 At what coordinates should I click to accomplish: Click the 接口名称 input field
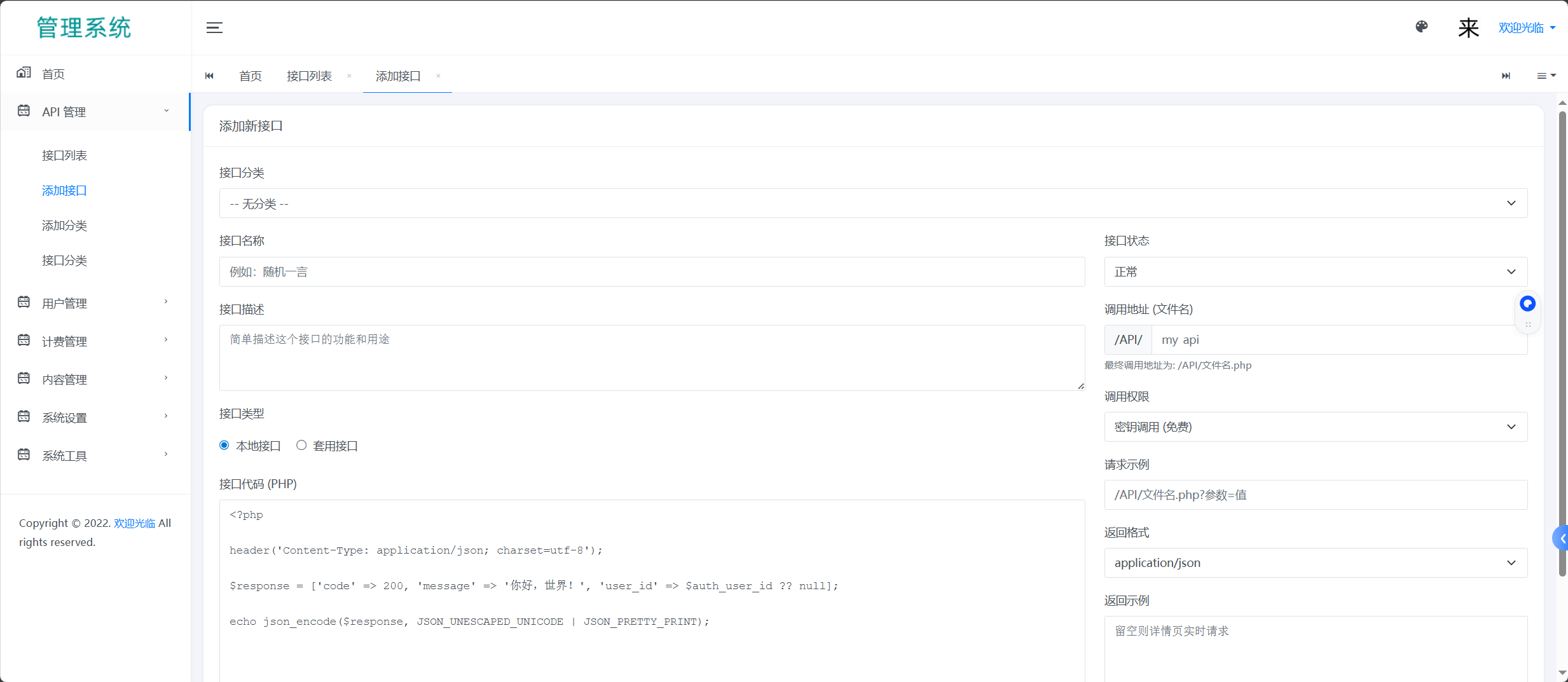pos(652,272)
